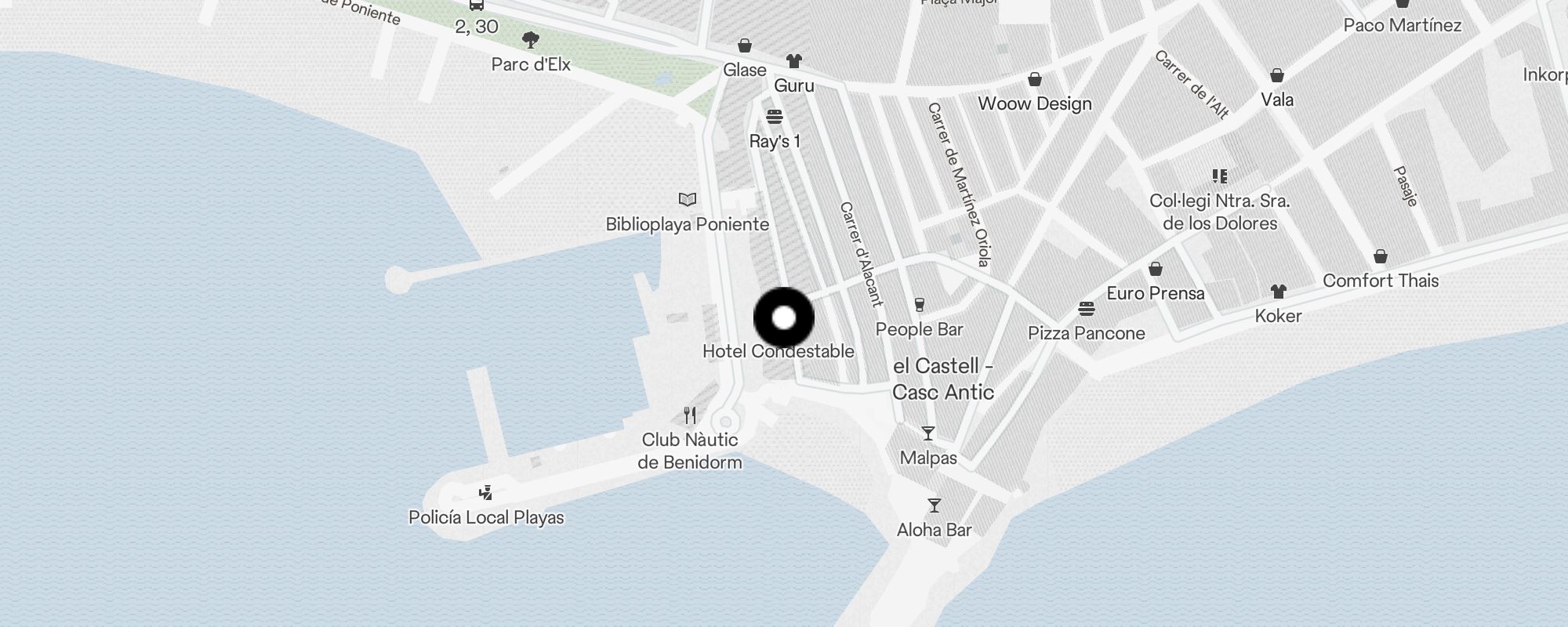
Task: Select the Parc d'Elx tree icon
Action: pos(531,40)
